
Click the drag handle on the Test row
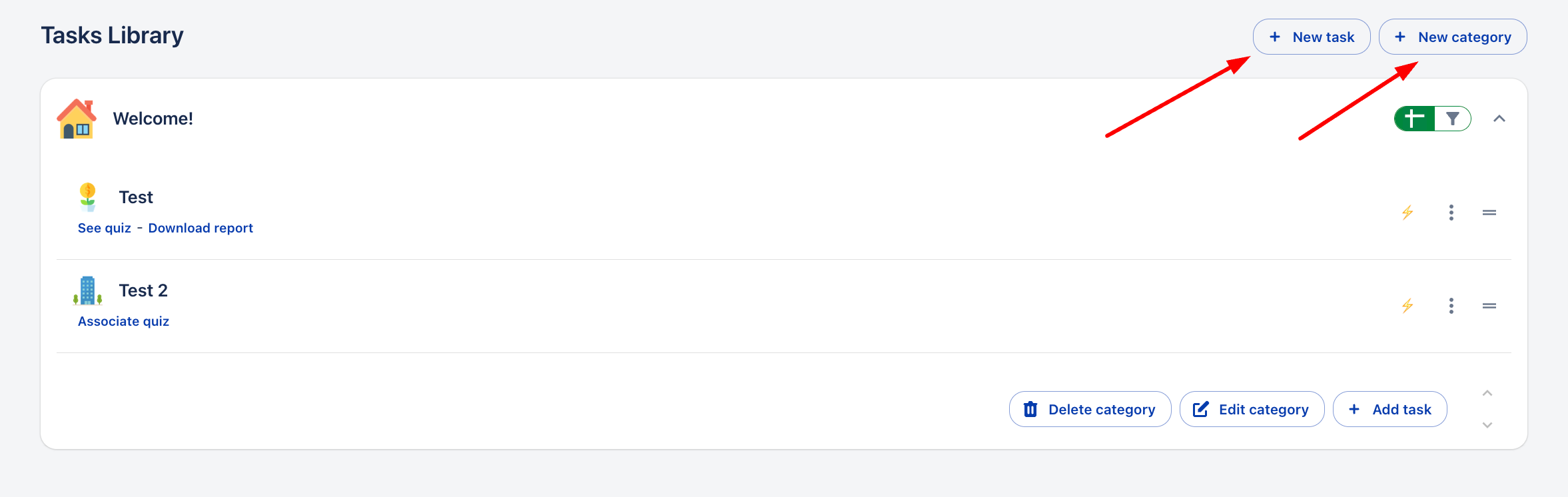coord(1489,213)
